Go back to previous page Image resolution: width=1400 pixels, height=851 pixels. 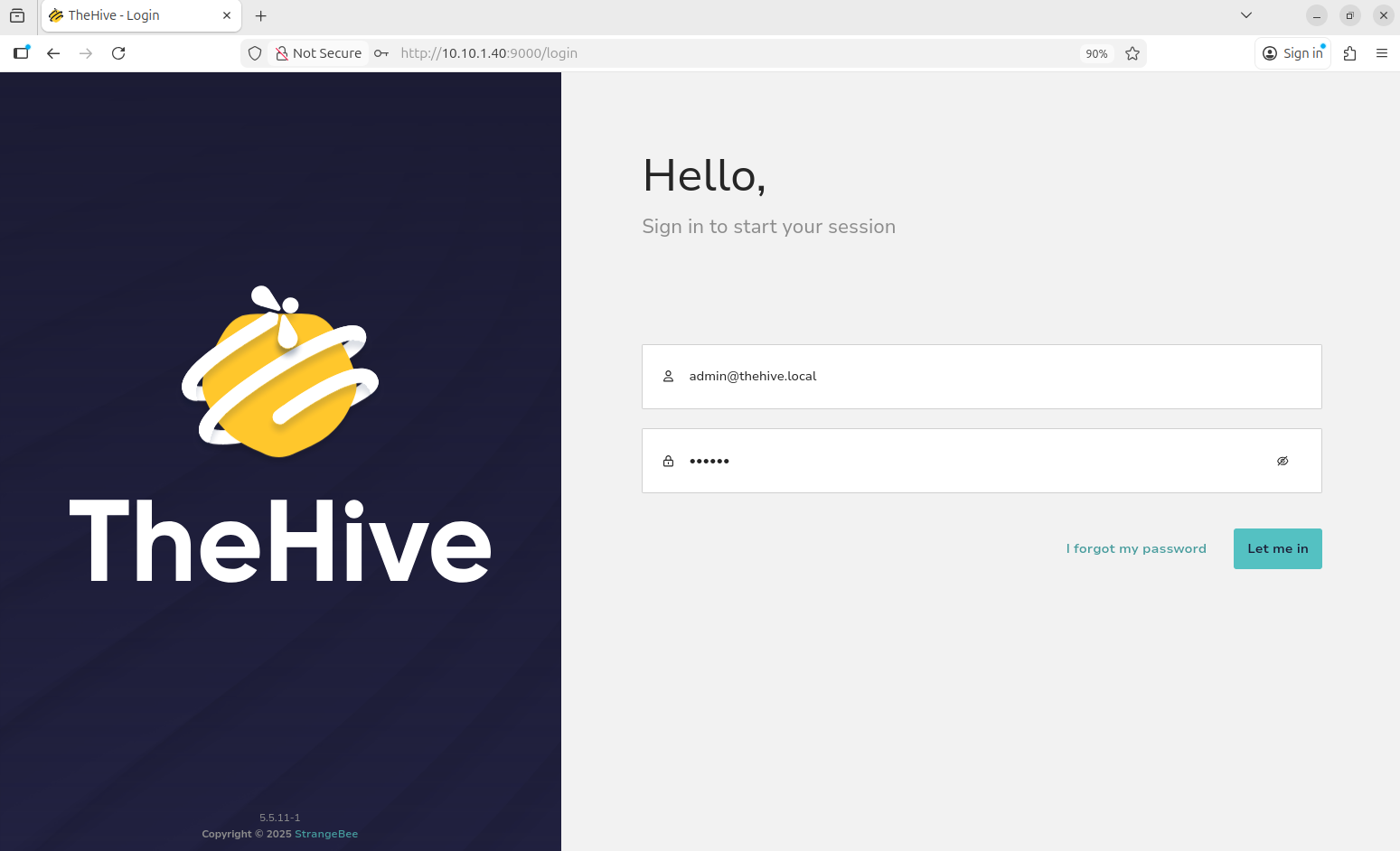click(53, 53)
